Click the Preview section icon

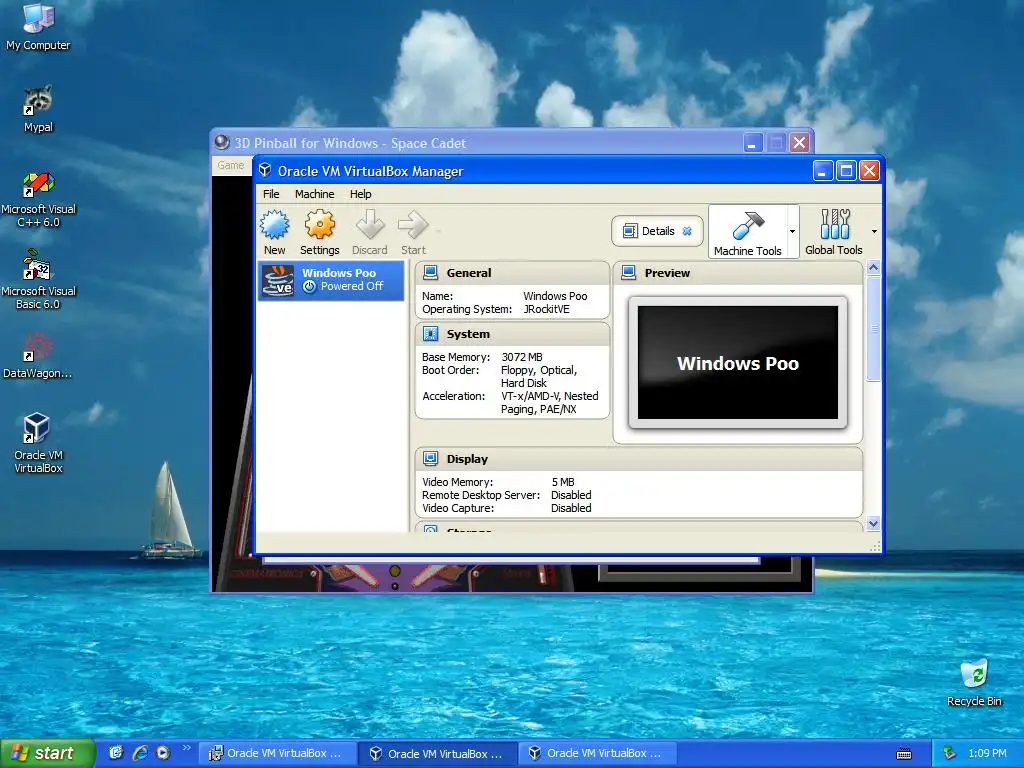coord(628,272)
